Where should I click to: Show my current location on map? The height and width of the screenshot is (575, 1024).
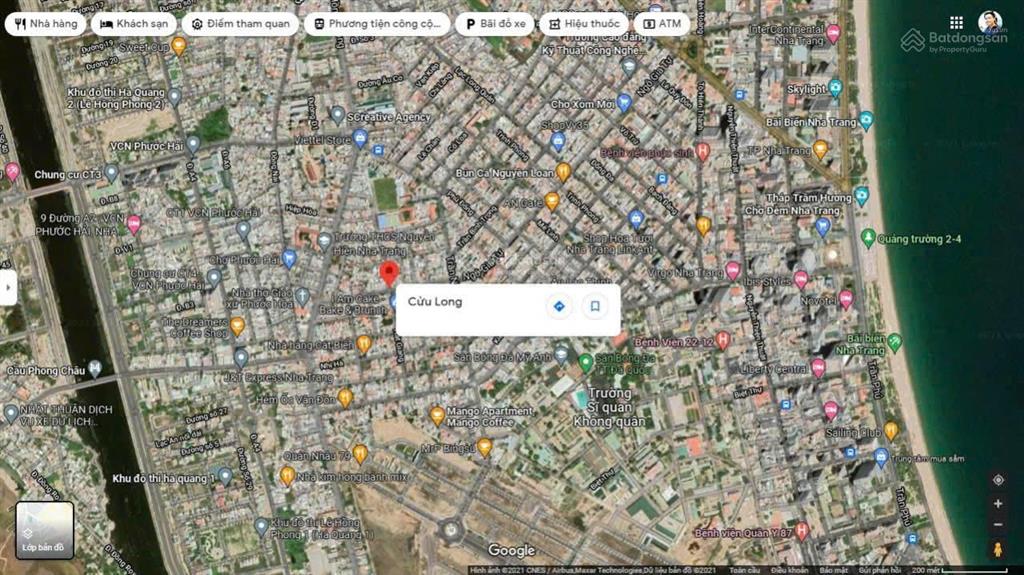998,480
